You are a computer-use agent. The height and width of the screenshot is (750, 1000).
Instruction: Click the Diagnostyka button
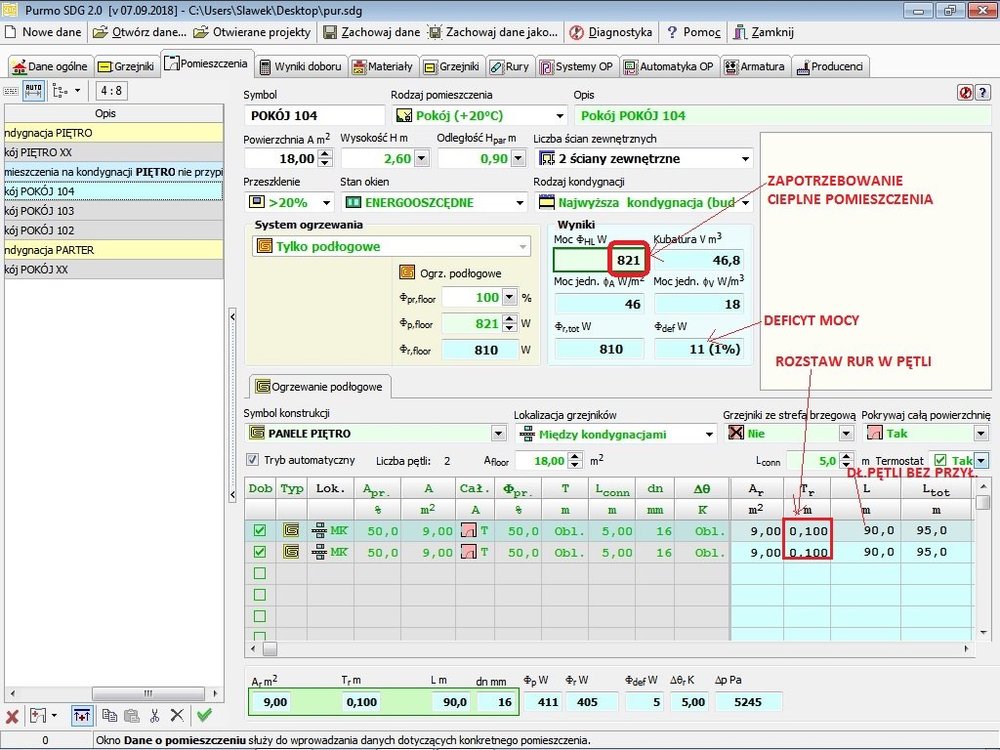coord(610,32)
